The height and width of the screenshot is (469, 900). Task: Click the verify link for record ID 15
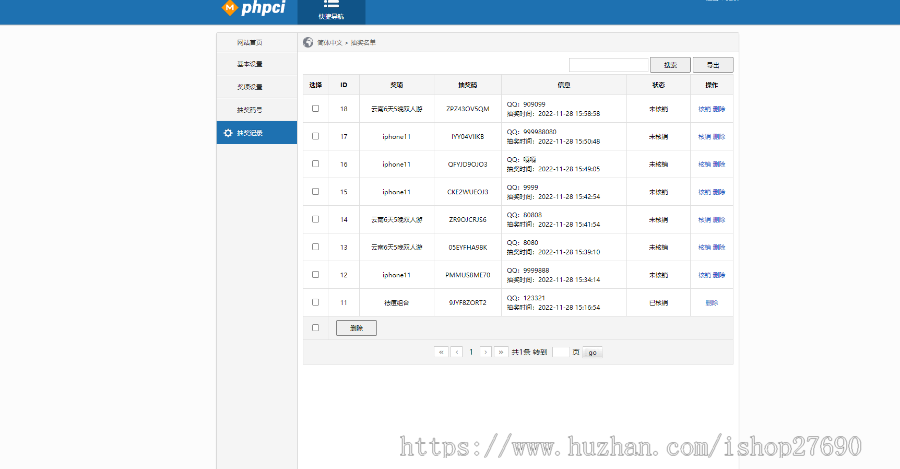click(704, 192)
